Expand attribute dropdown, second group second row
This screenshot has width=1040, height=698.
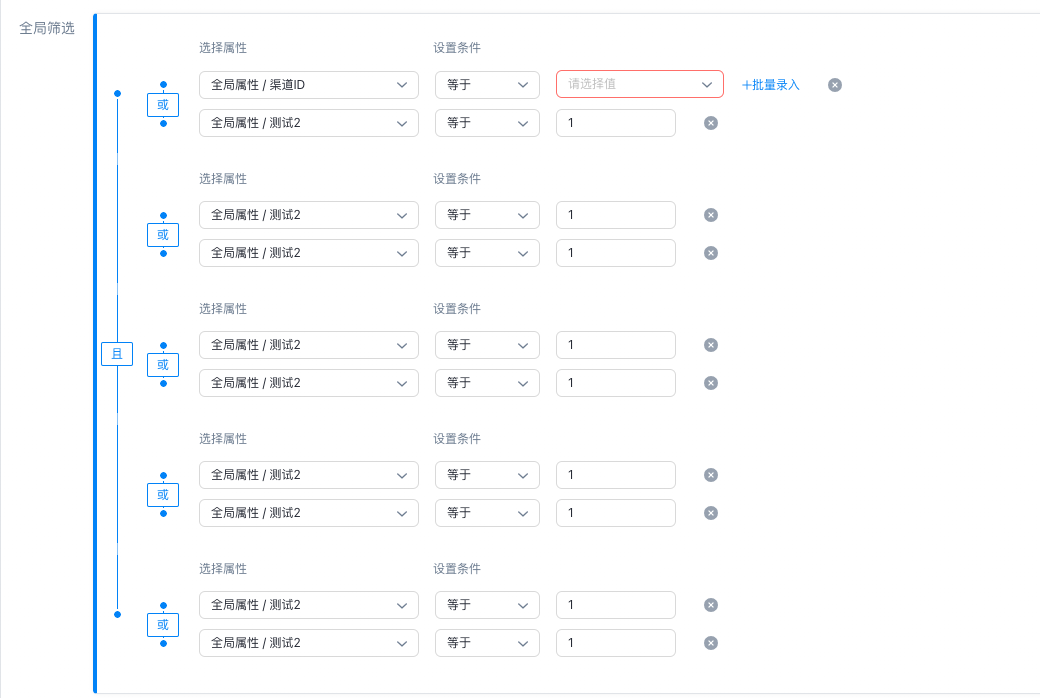[x=308, y=253]
